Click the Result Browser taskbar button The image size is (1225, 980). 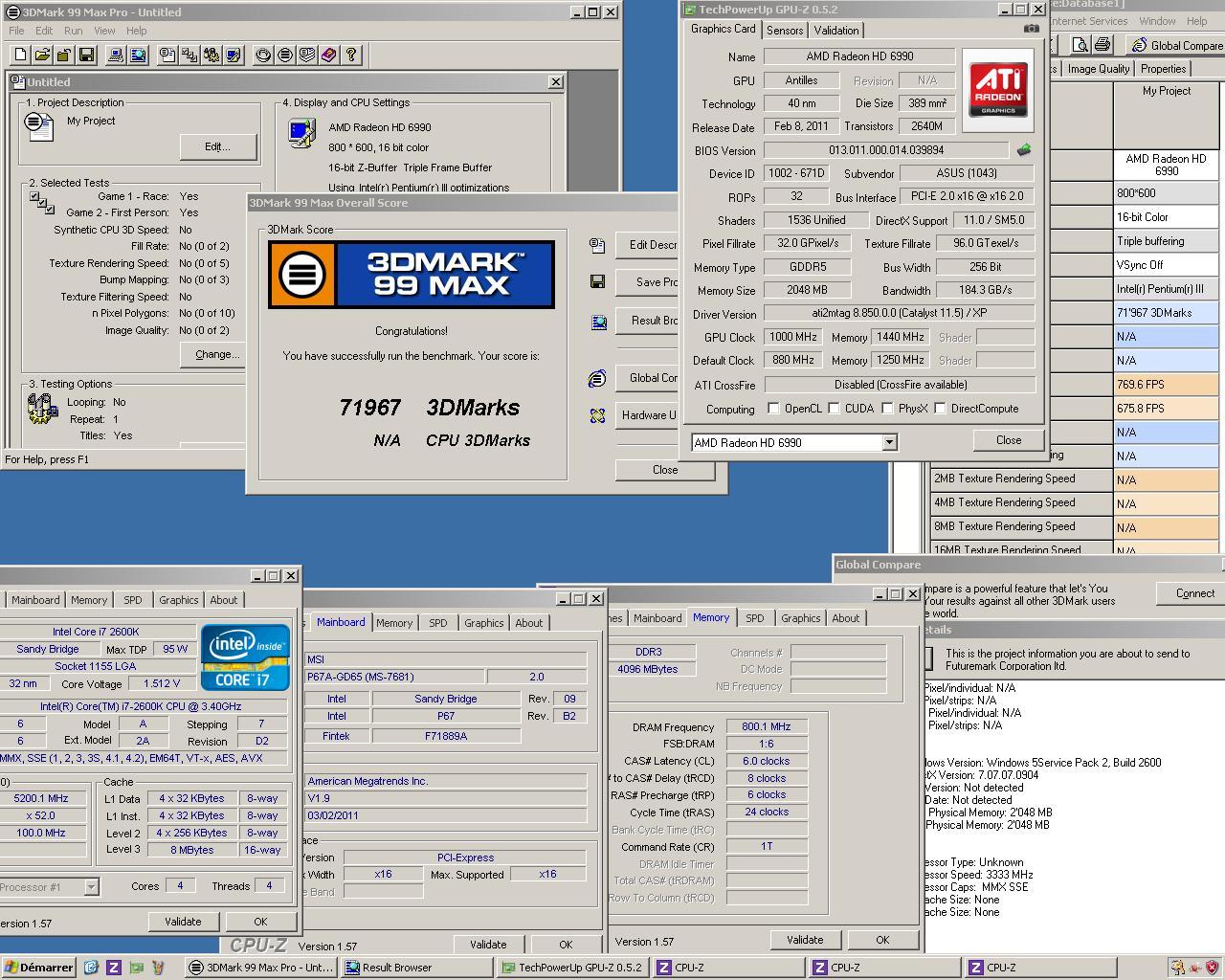point(418,968)
